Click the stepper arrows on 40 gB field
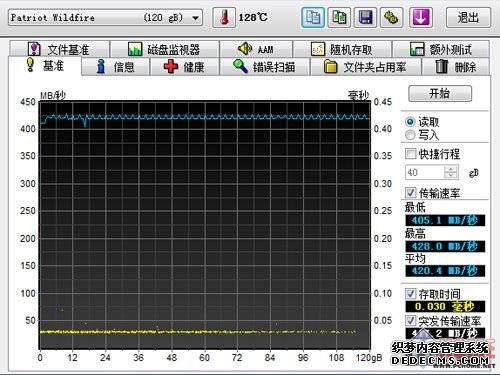Viewport: 500px width, 375px height. point(451,172)
